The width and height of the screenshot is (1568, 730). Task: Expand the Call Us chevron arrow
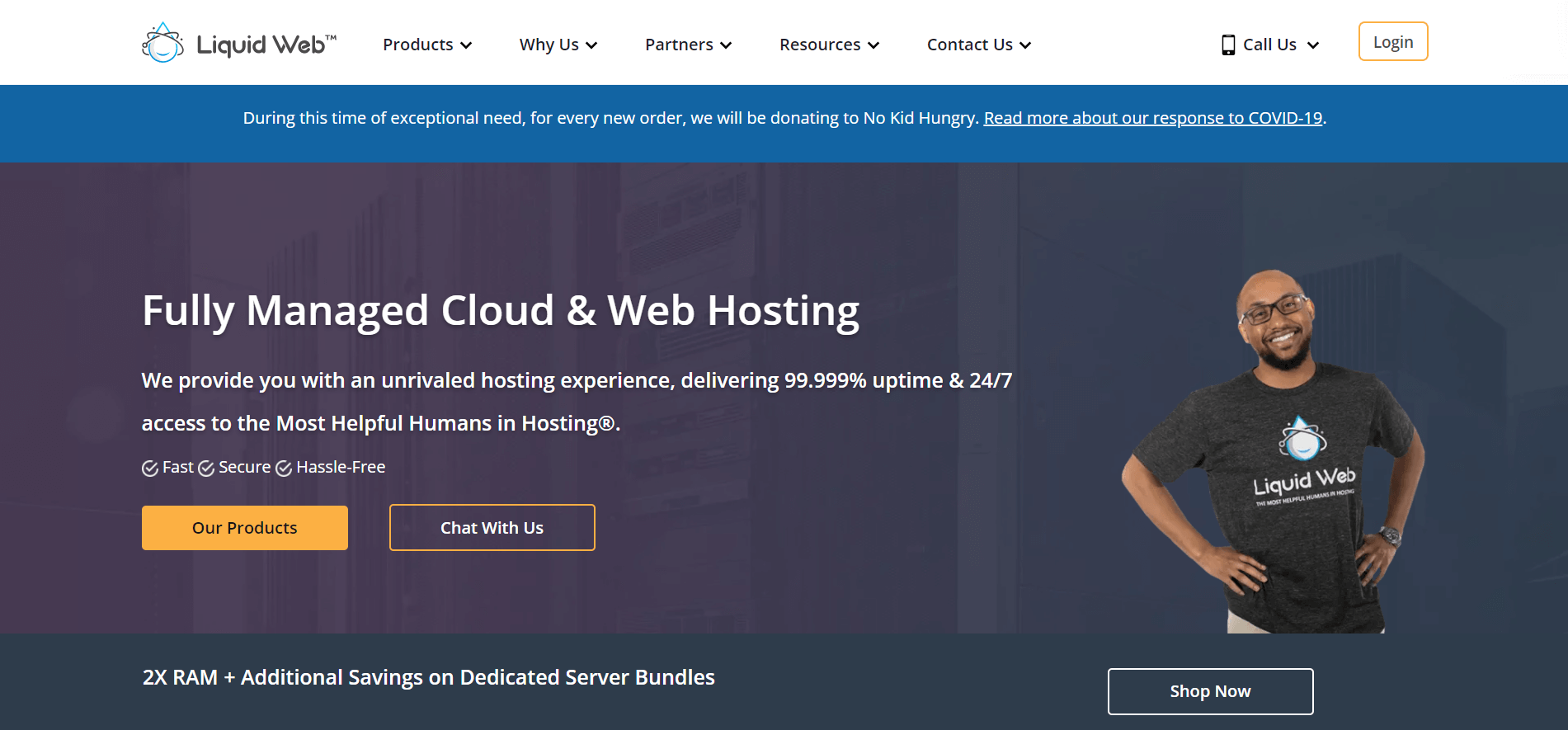tap(1313, 45)
